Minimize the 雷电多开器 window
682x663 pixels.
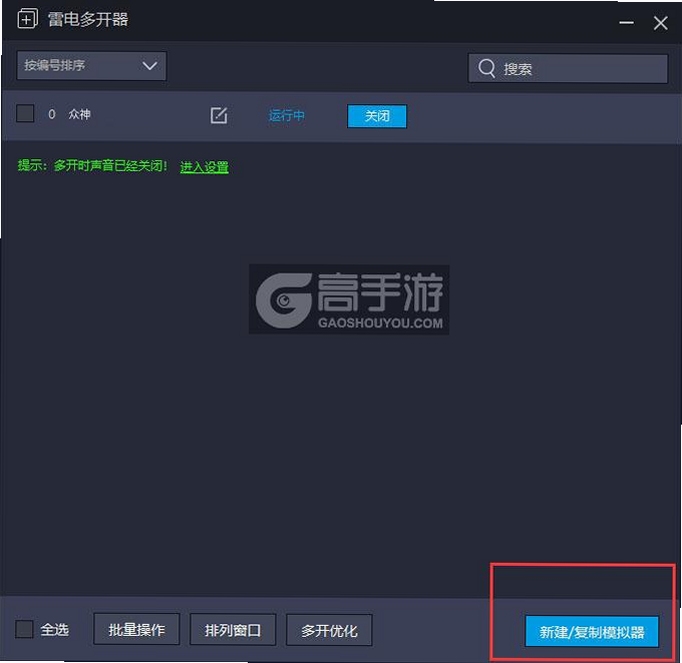626,23
